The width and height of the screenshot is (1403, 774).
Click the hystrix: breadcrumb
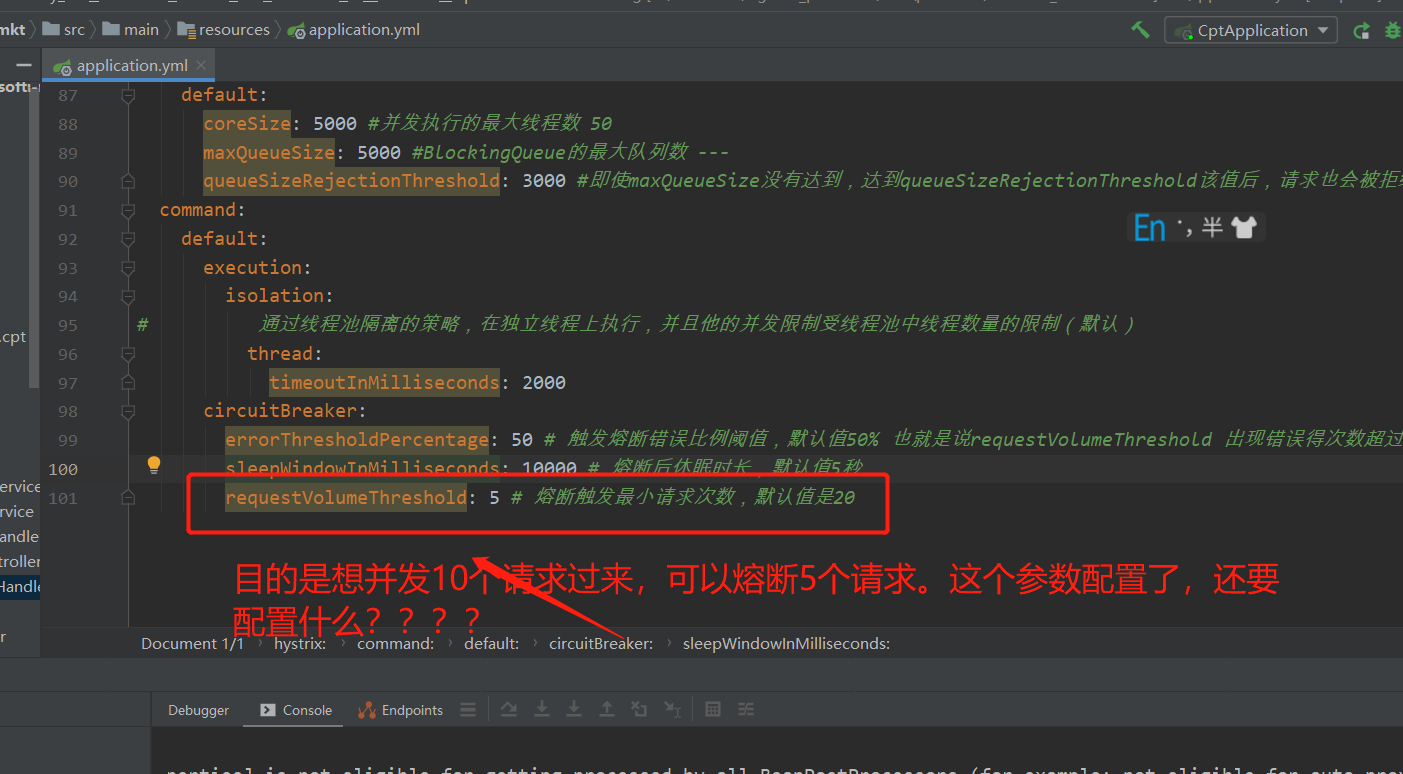pyautogui.click(x=300, y=643)
